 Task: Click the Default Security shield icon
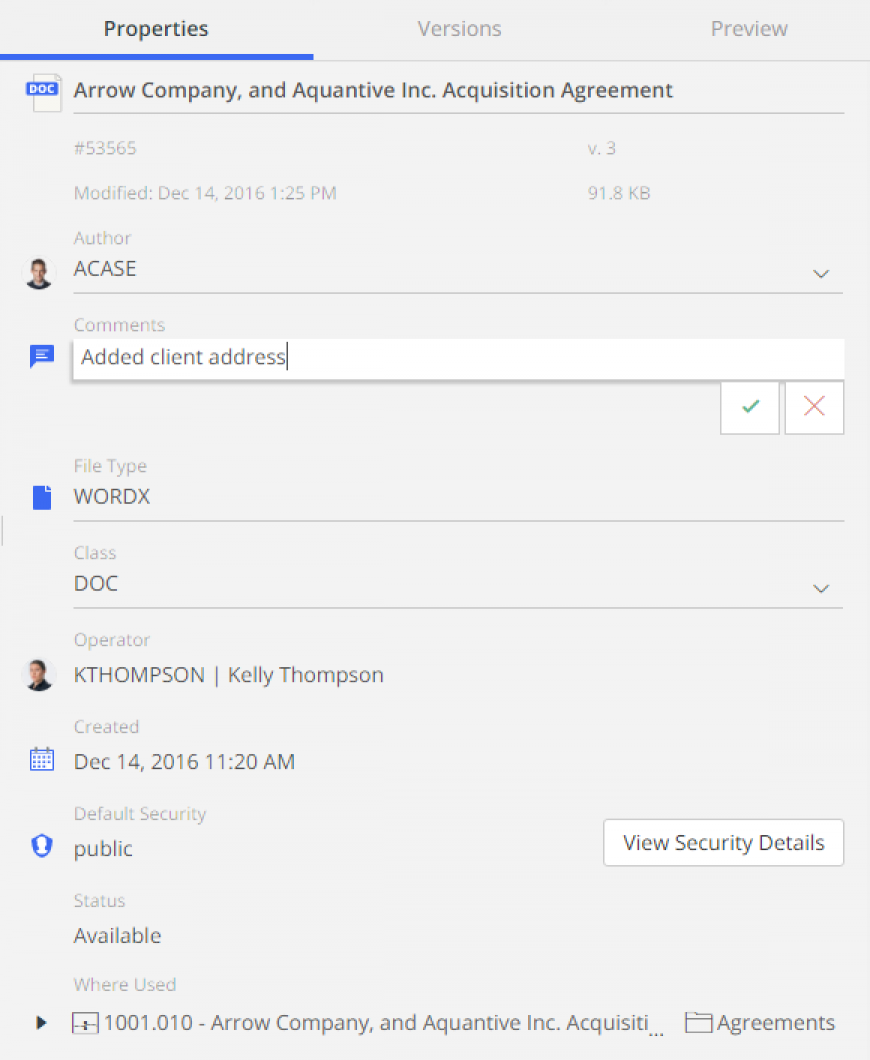coord(42,846)
